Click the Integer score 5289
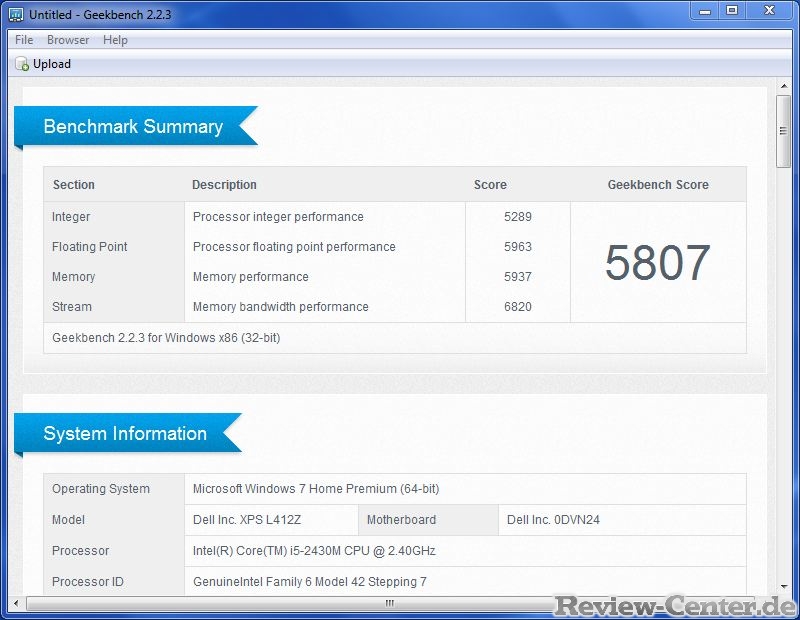The width and height of the screenshot is (800, 620). coord(518,217)
